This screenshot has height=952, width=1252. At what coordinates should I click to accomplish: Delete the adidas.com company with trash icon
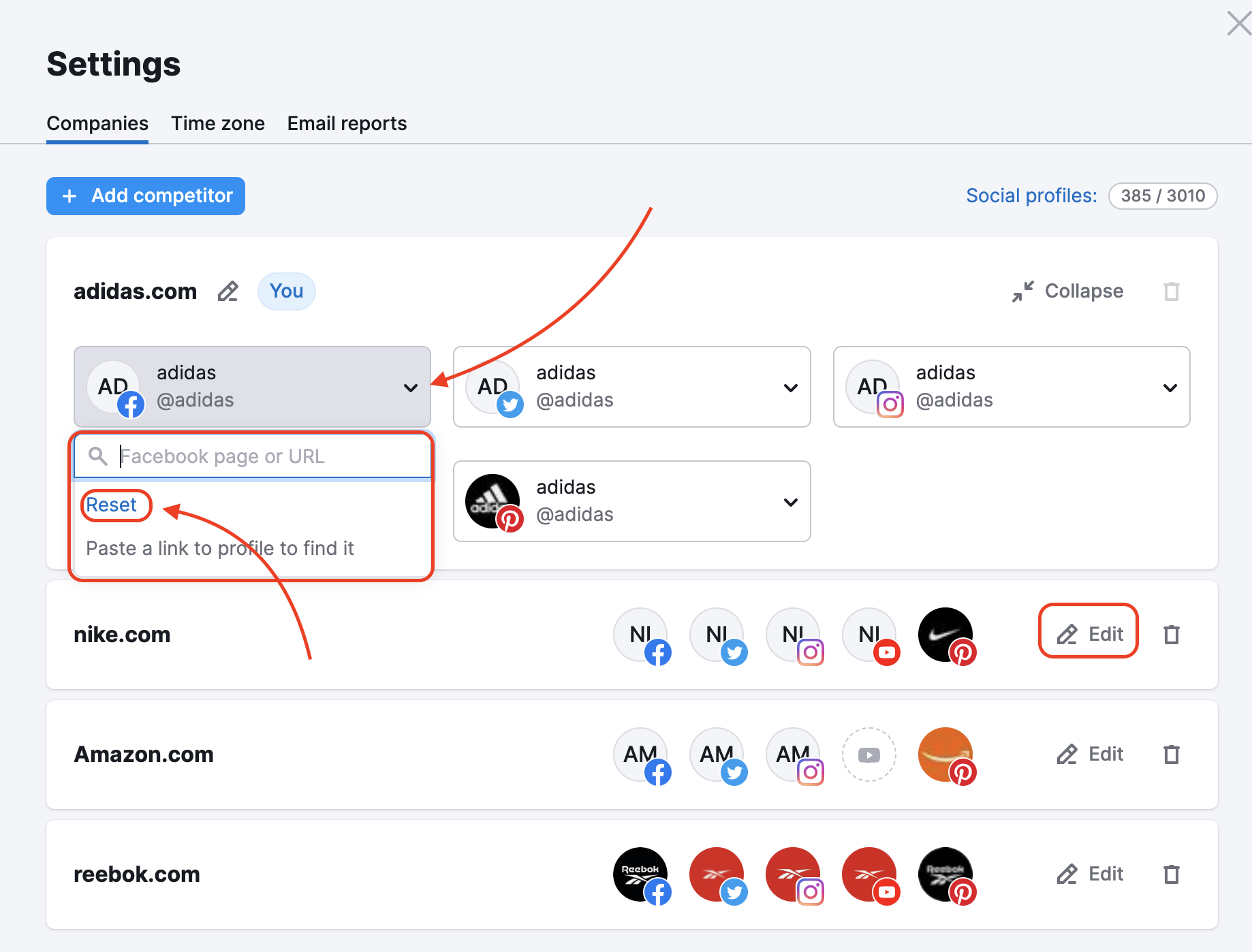(1172, 291)
